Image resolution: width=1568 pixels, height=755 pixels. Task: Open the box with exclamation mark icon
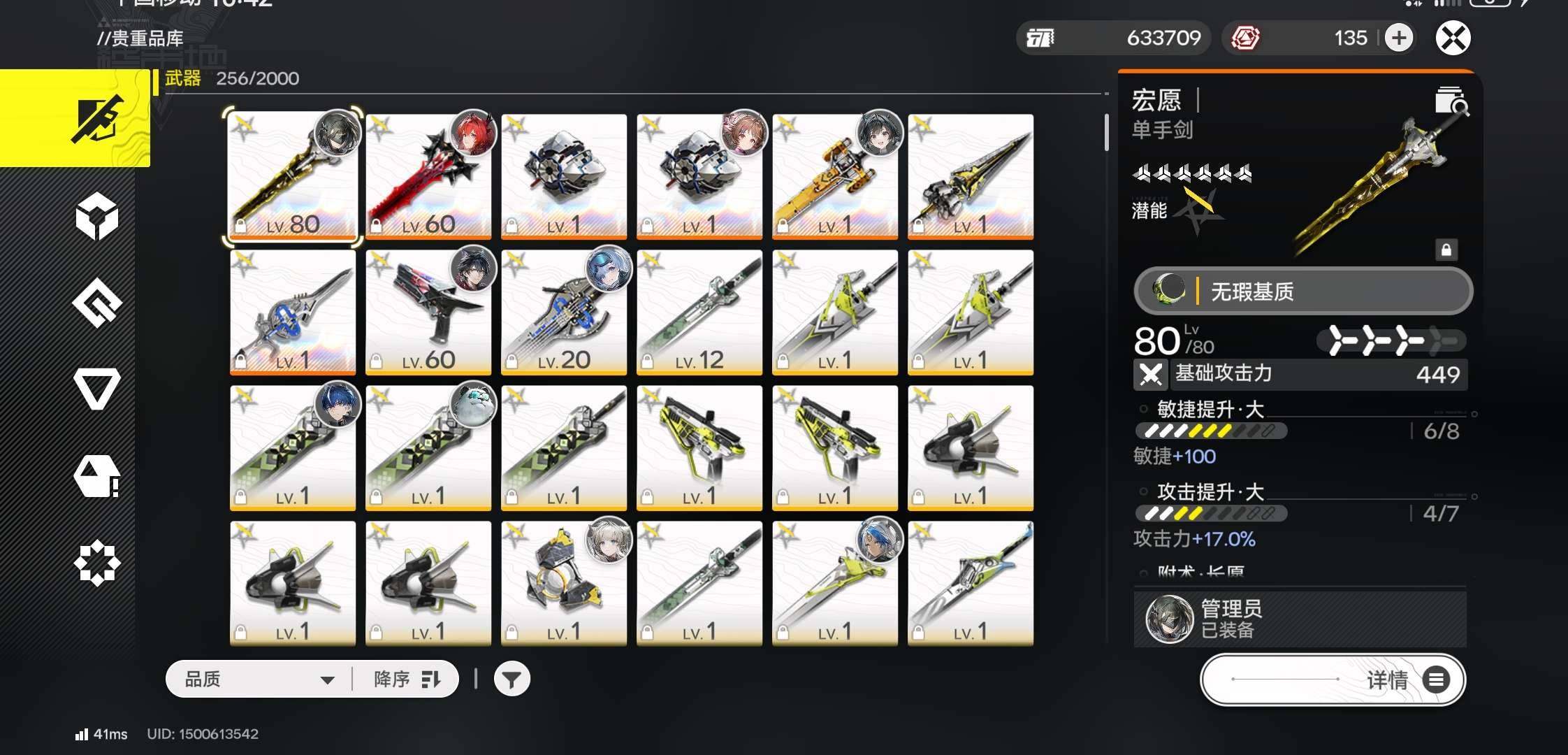[x=97, y=477]
